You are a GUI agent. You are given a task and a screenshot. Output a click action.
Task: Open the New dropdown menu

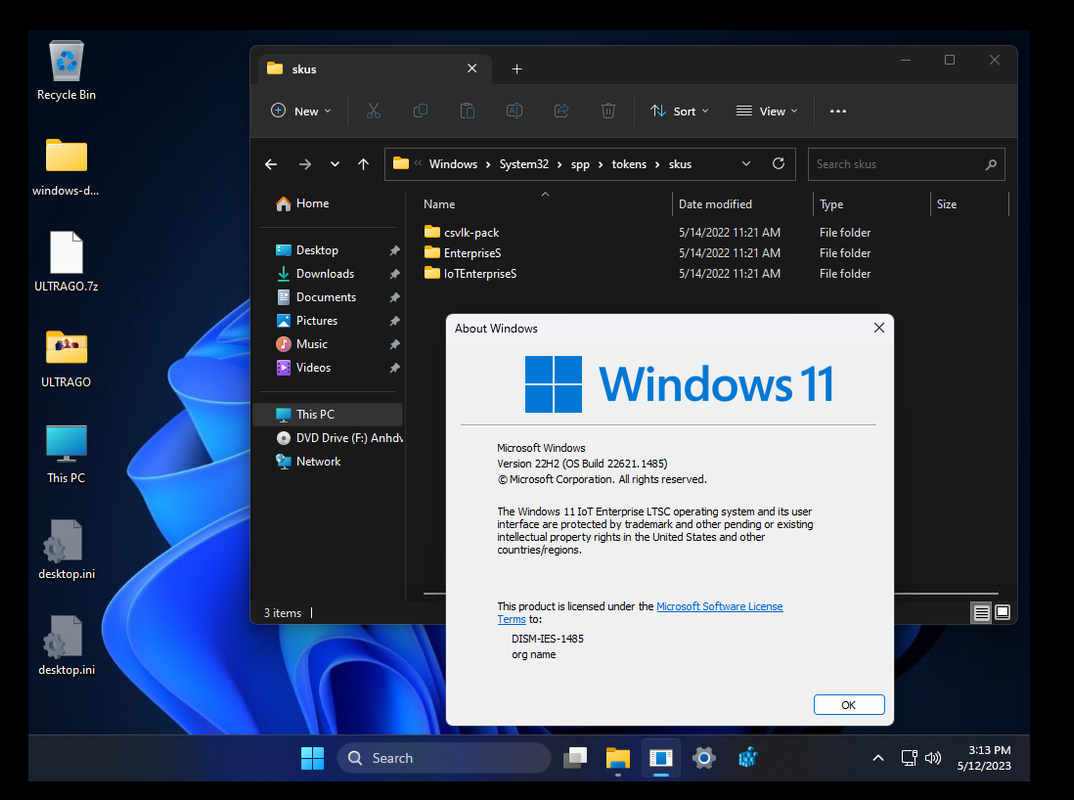click(301, 111)
